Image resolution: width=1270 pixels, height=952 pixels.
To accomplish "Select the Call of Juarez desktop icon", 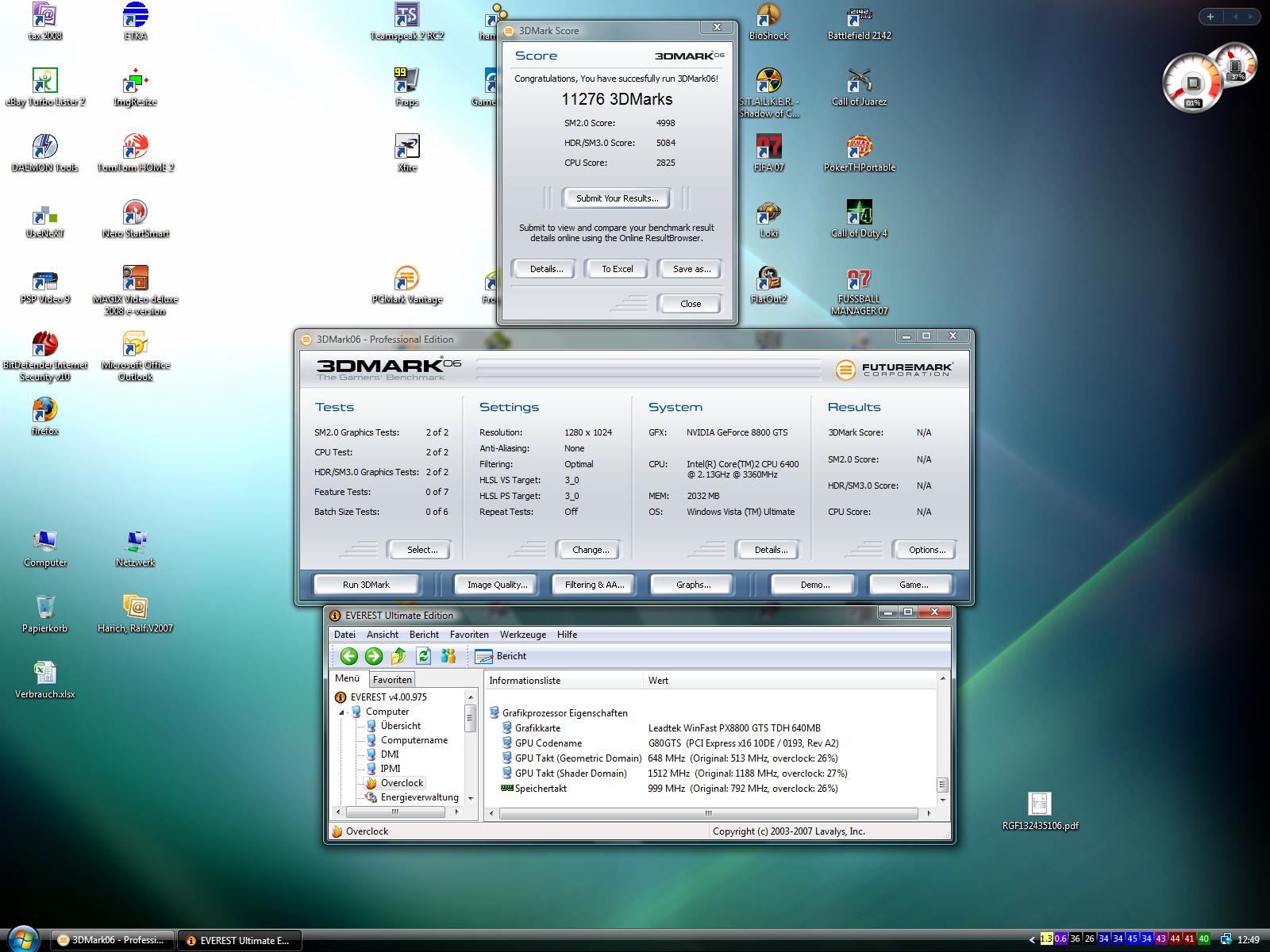I will 860,87.
